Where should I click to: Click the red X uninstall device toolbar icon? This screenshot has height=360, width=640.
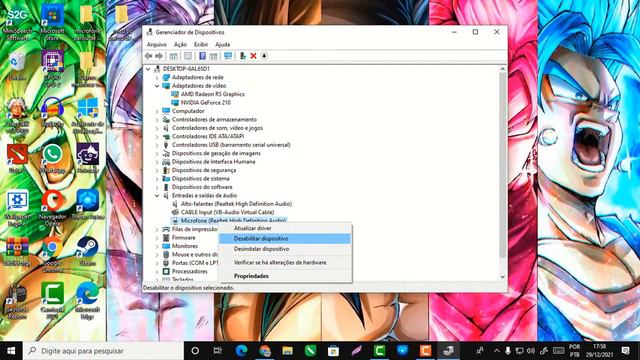click(x=253, y=56)
